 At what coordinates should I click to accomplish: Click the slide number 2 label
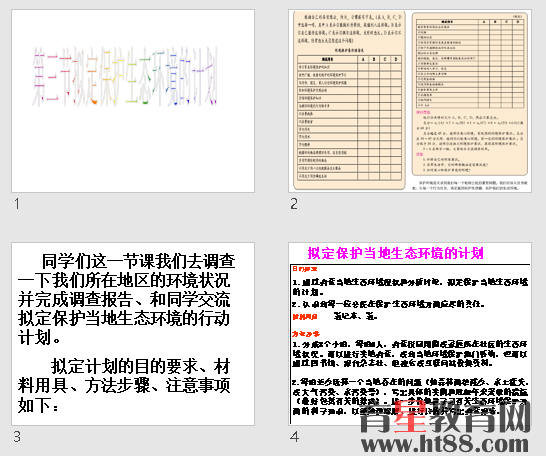(294, 204)
